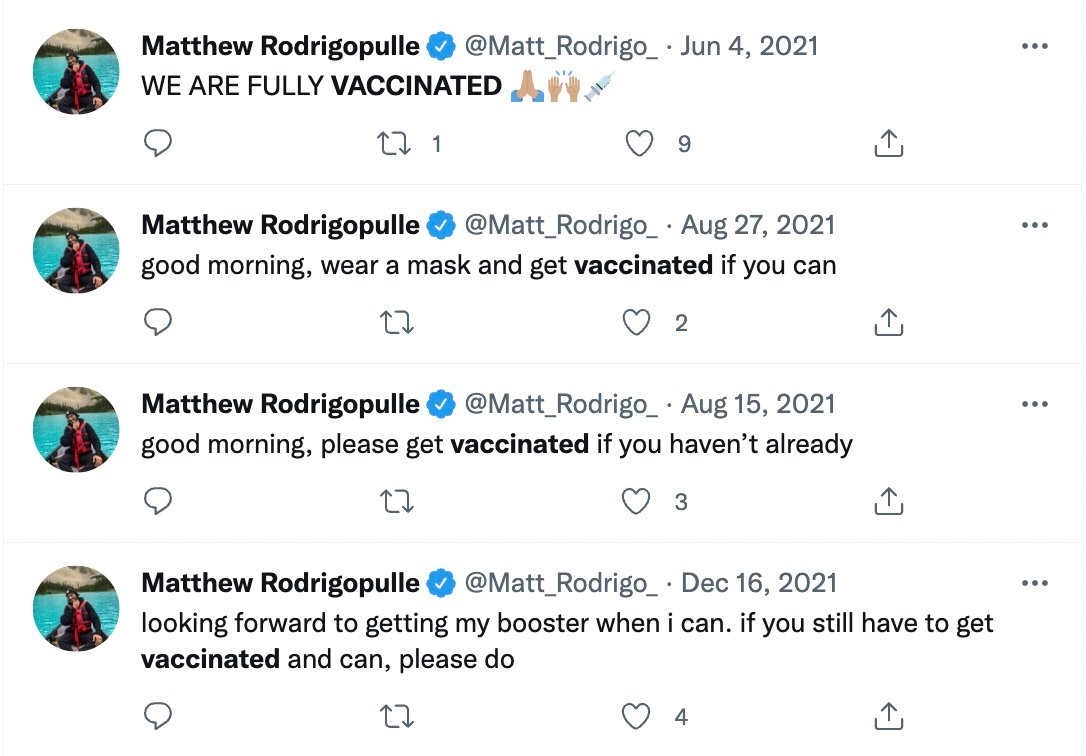Share the Dec 16, 2021 booster tweet
Viewport: 1086px width, 756px height.
pos(888,716)
